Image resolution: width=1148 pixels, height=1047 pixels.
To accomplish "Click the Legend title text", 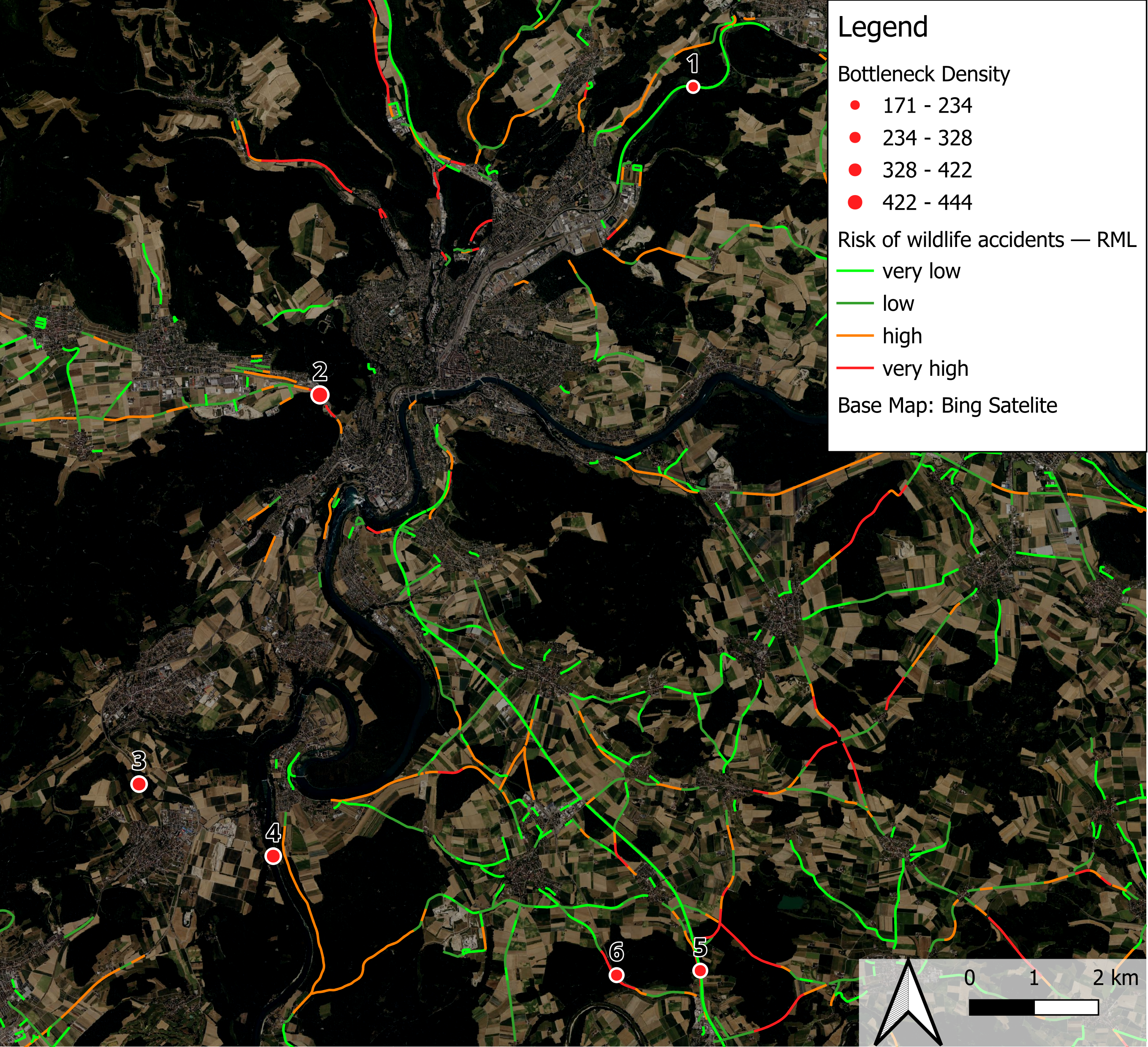I will tap(883, 27).
